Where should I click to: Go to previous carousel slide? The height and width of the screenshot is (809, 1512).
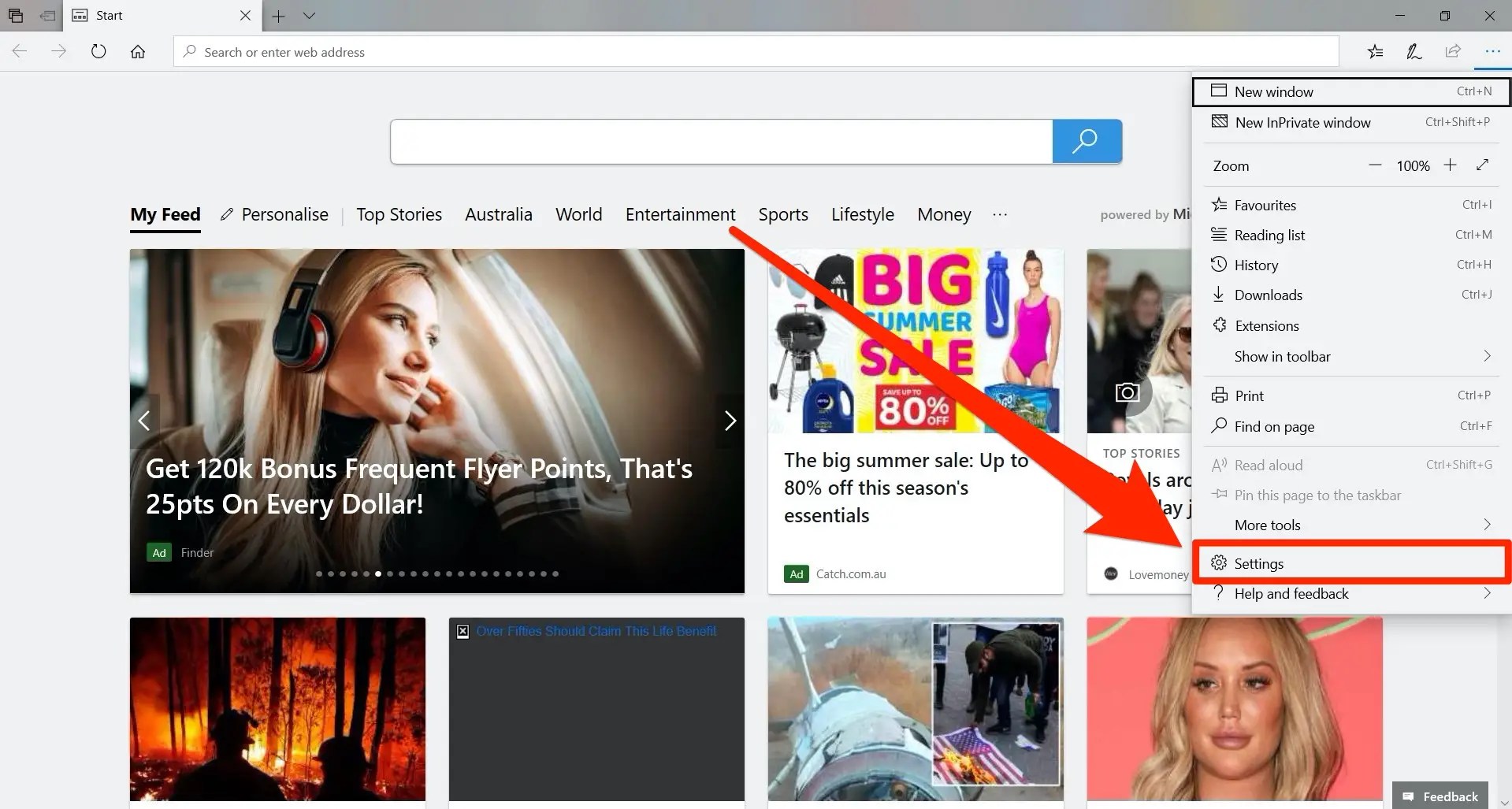coord(144,421)
